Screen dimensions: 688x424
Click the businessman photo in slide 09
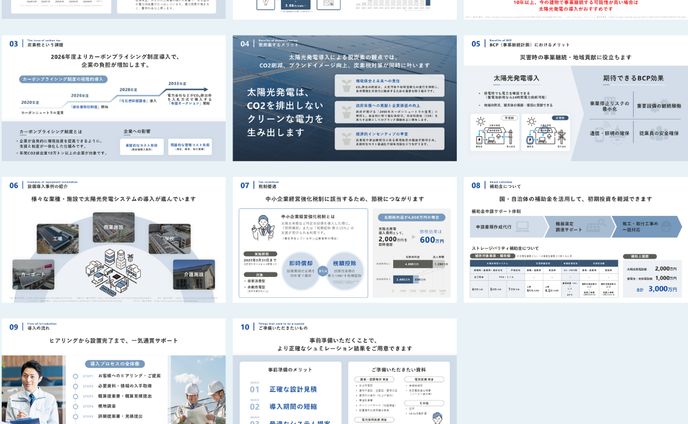tap(33, 390)
